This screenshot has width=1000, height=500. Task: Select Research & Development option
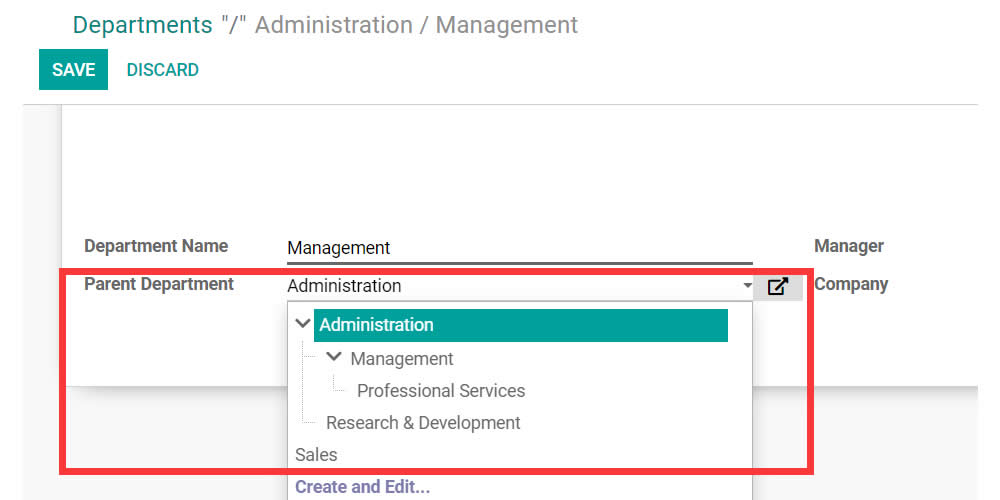click(423, 423)
